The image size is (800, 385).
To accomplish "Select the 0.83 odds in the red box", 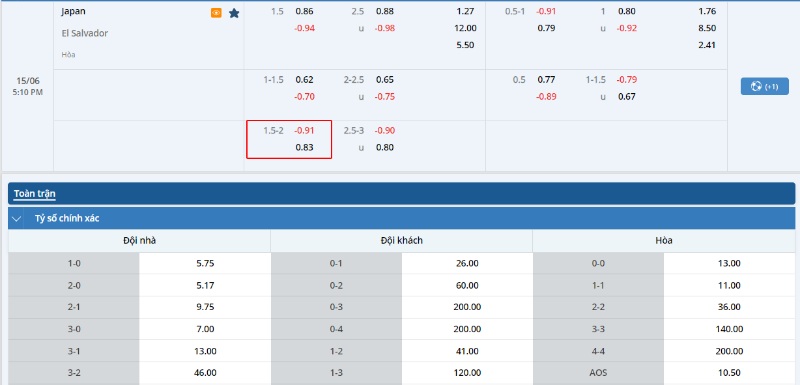I will pos(305,148).
